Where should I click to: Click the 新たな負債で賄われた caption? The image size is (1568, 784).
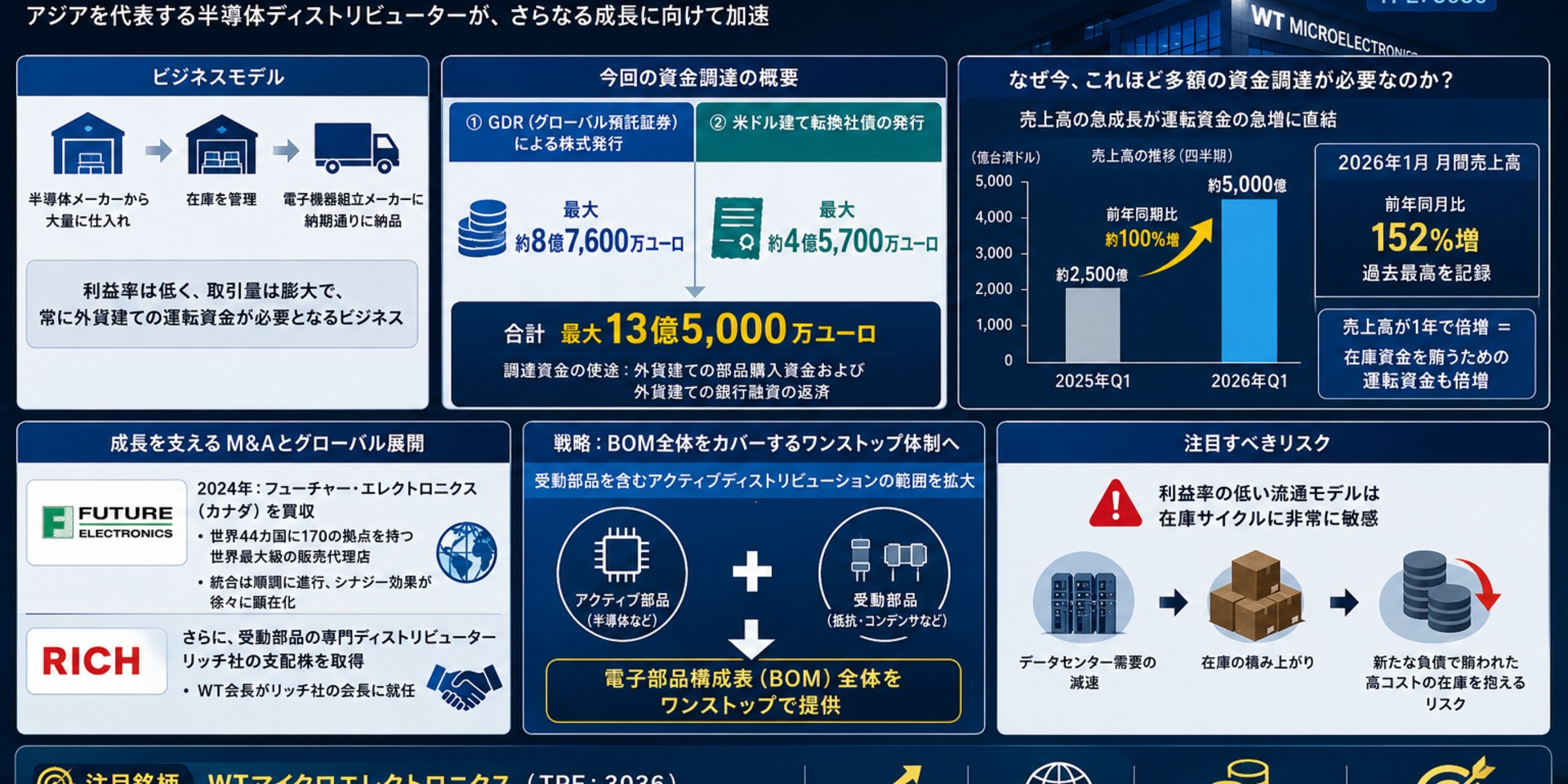tap(1445, 662)
